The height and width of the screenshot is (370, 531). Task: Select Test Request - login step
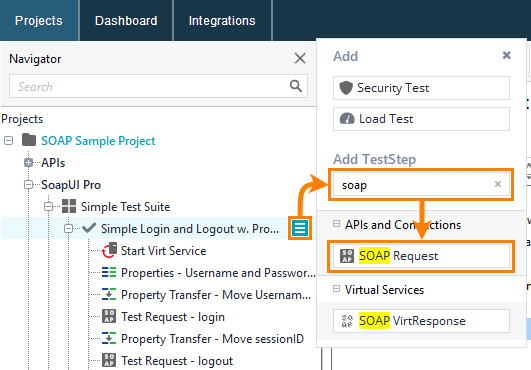point(173,317)
